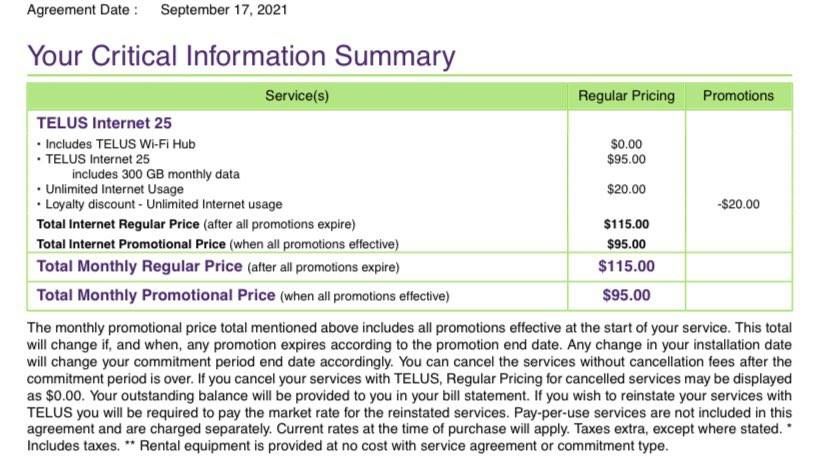The height and width of the screenshot is (468, 828).
Task: Click the -$20.00 promotion amount
Action: click(738, 204)
